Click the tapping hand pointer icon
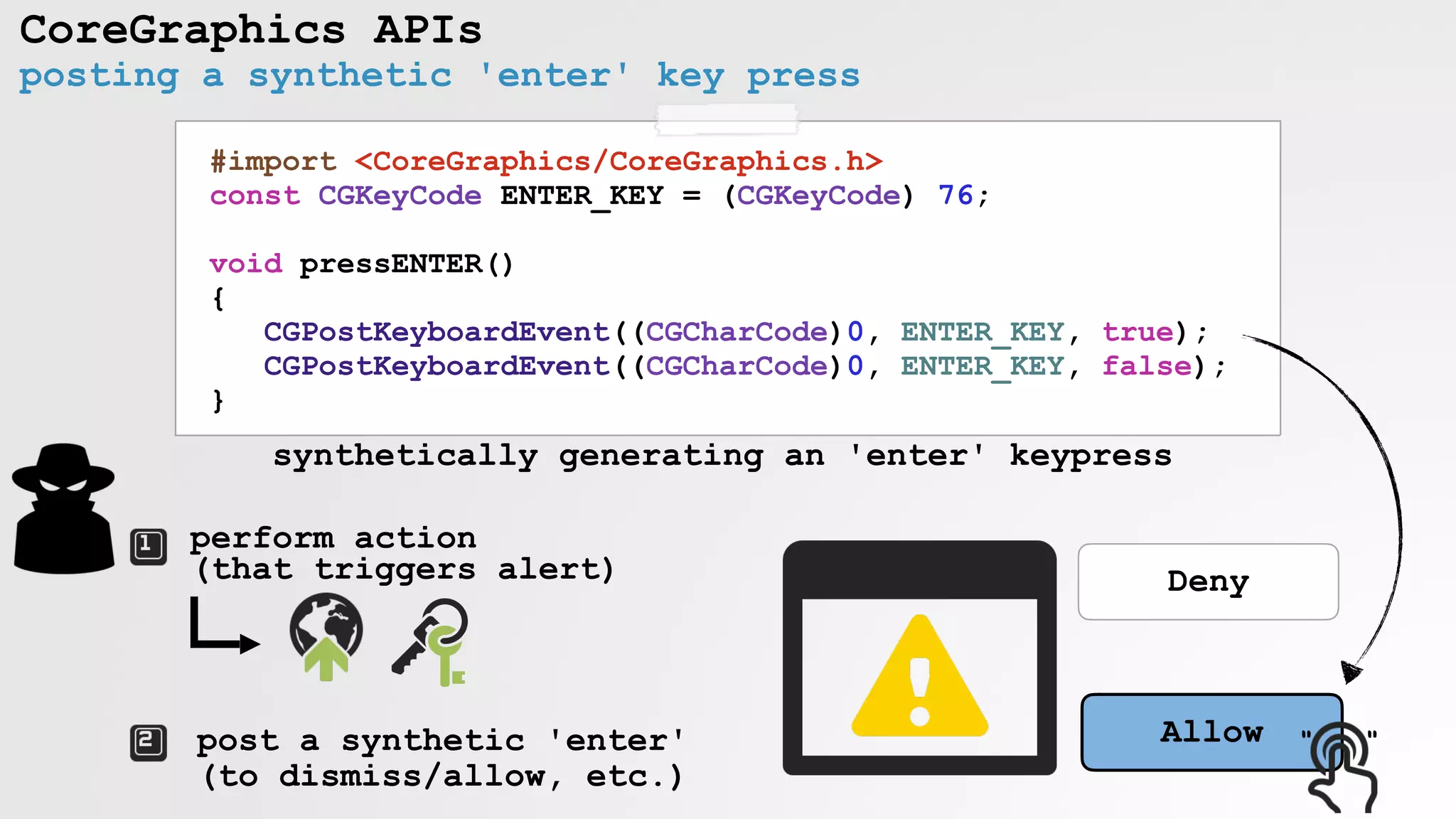 (1342, 768)
